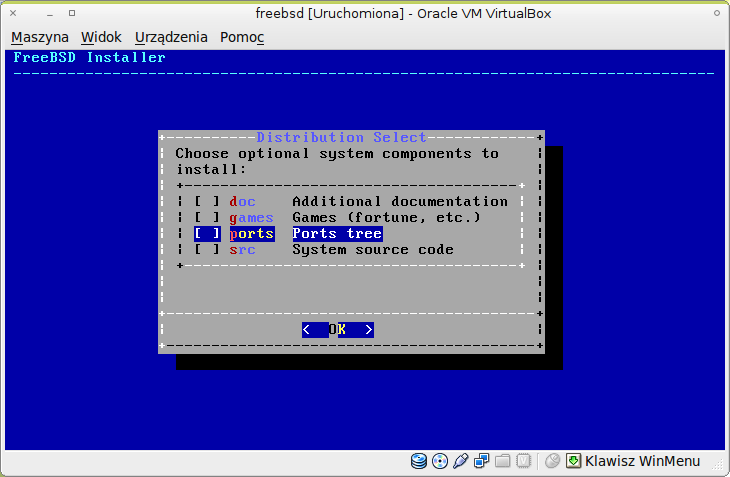Click the 'Ports tree' description

[x=338, y=234]
